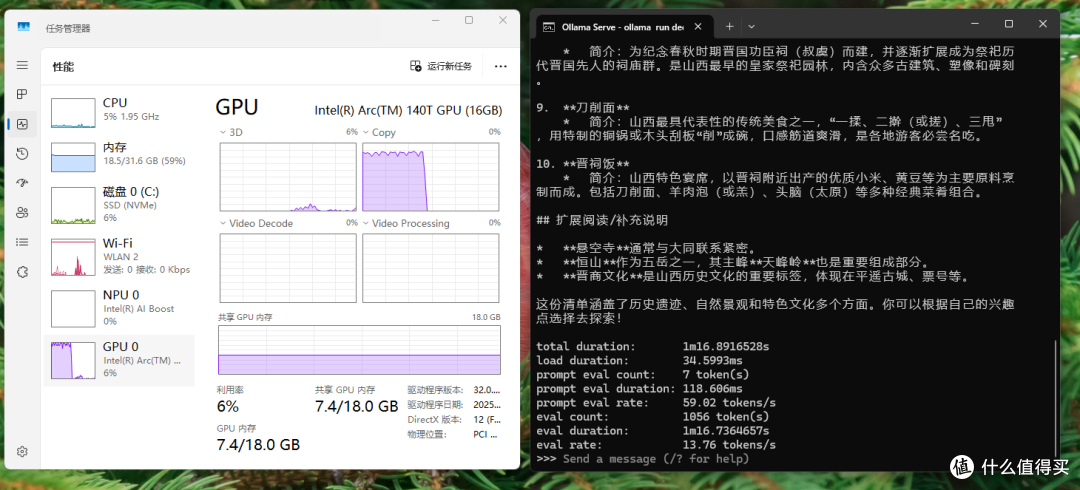Select Performance page icon in sidebar
Viewport: 1080px width, 490px height.
pos(23,125)
